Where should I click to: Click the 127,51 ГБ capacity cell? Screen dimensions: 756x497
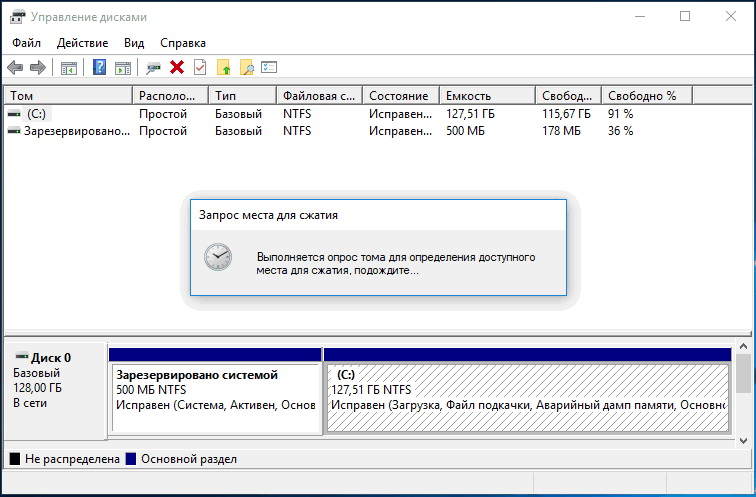tap(470, 114)
